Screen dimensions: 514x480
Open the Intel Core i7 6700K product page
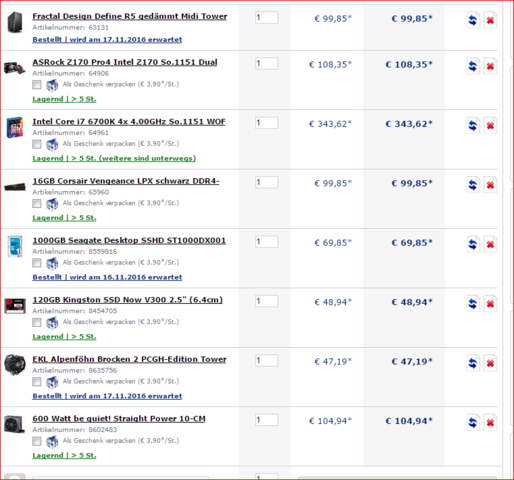click(129, 122)
